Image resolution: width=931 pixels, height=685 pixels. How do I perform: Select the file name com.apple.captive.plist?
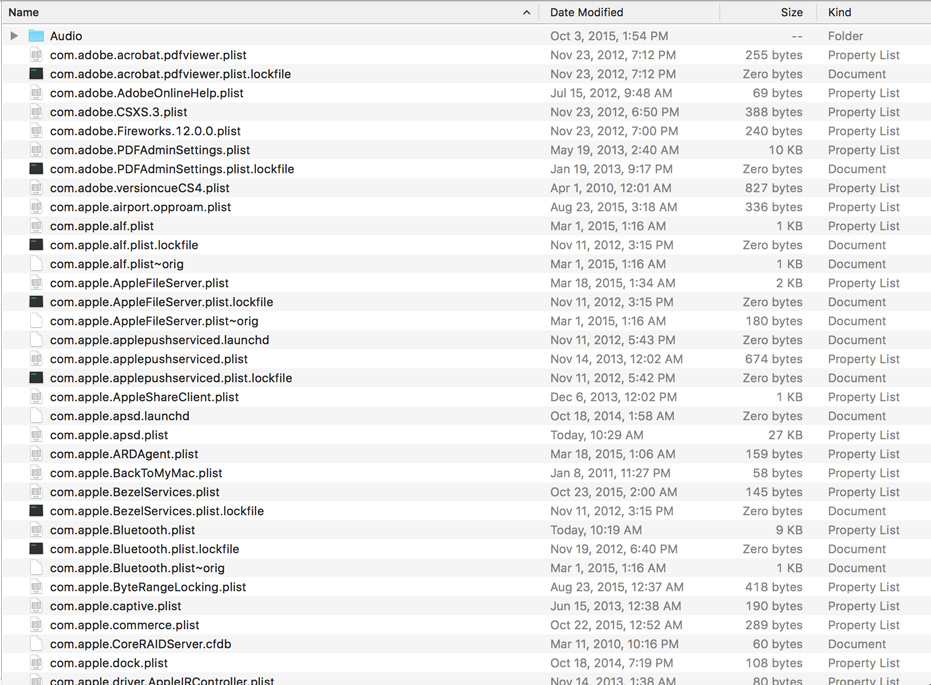116,606
